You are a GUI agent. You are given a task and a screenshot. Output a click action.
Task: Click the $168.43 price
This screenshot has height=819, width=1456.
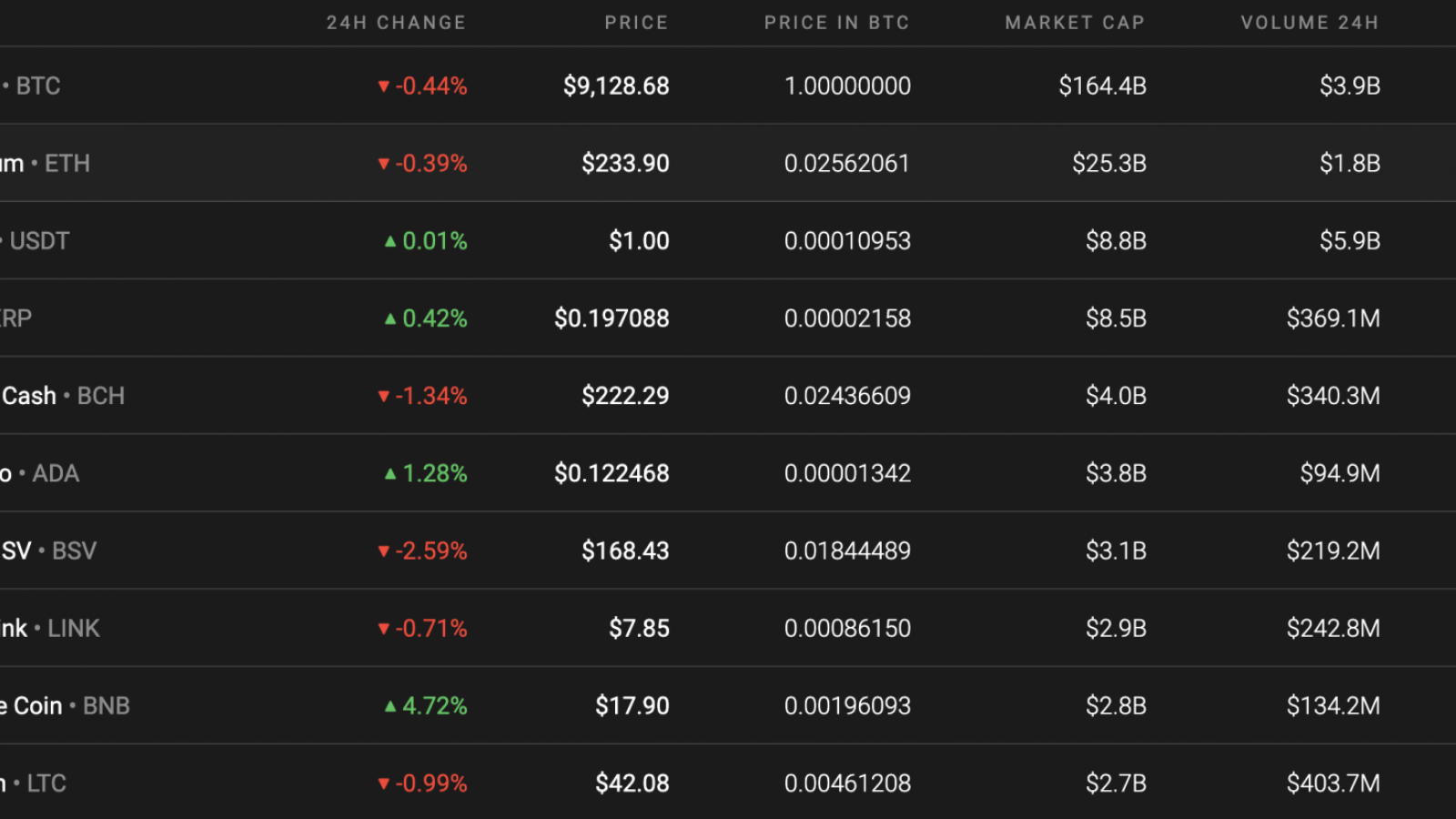pos(625,550)
